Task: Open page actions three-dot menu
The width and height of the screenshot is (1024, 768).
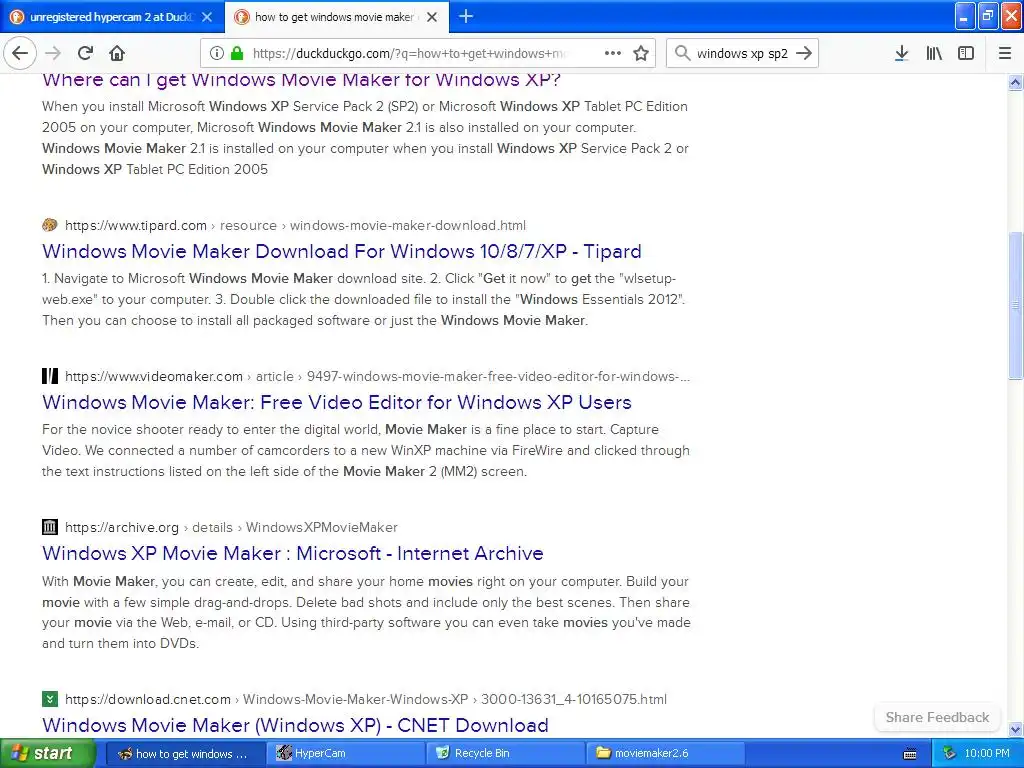Action: tap(613, 53)
